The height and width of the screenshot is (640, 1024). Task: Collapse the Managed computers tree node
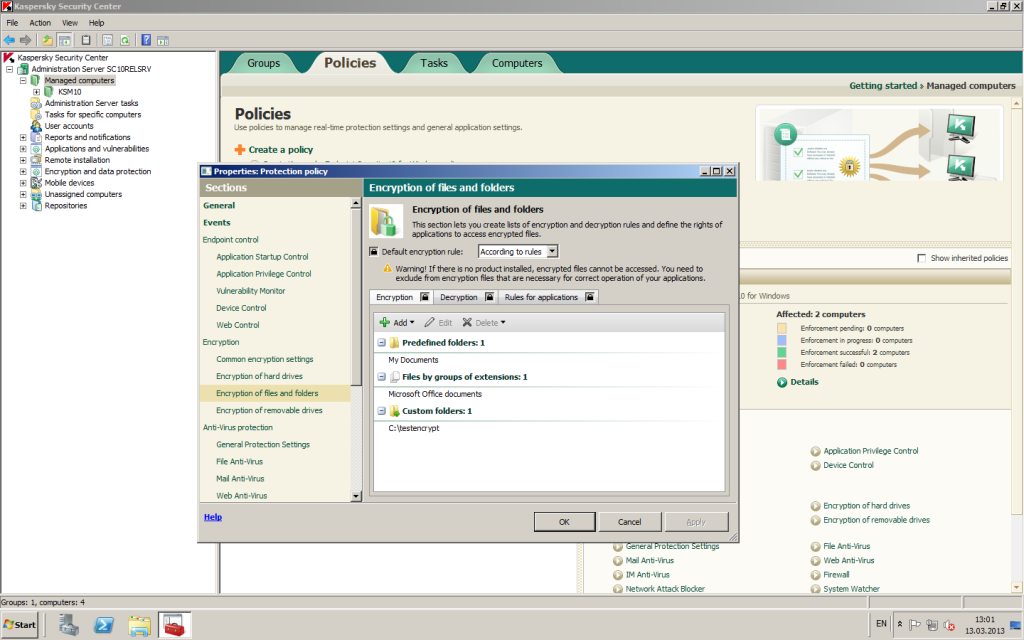[x=23, y=80]
